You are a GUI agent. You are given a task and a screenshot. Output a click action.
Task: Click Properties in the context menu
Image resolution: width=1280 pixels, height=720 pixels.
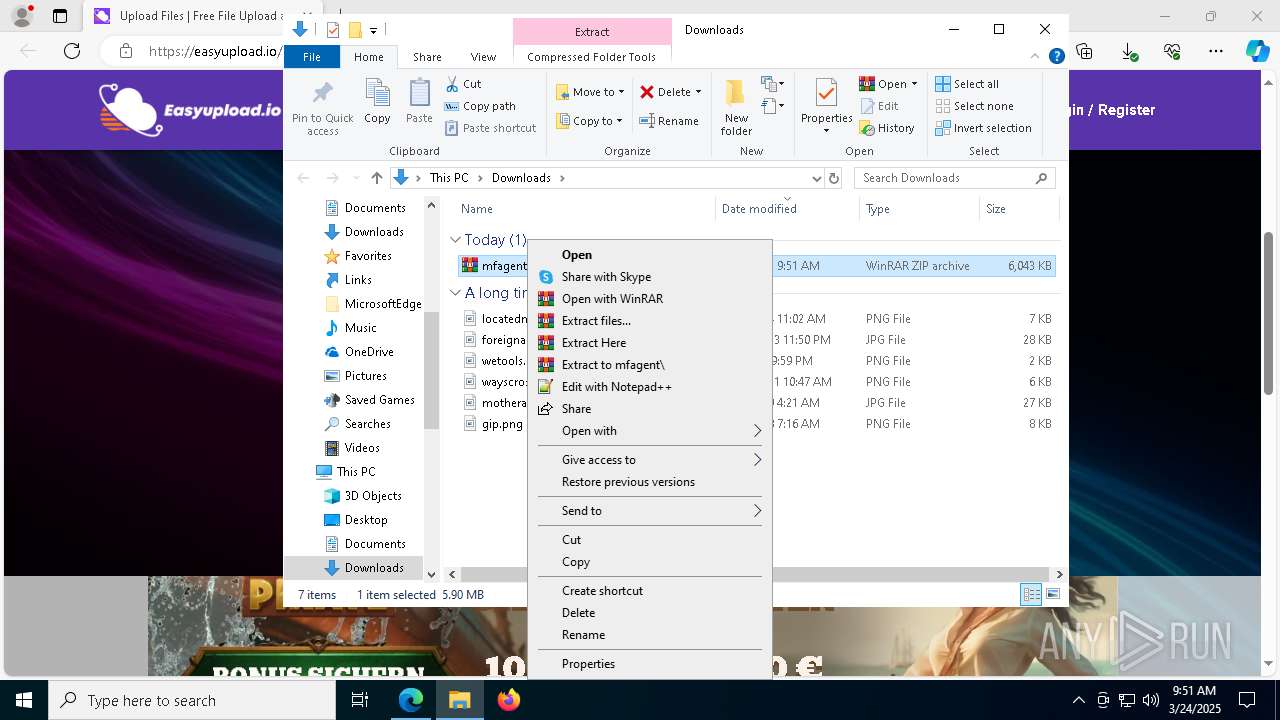[650, 664]
